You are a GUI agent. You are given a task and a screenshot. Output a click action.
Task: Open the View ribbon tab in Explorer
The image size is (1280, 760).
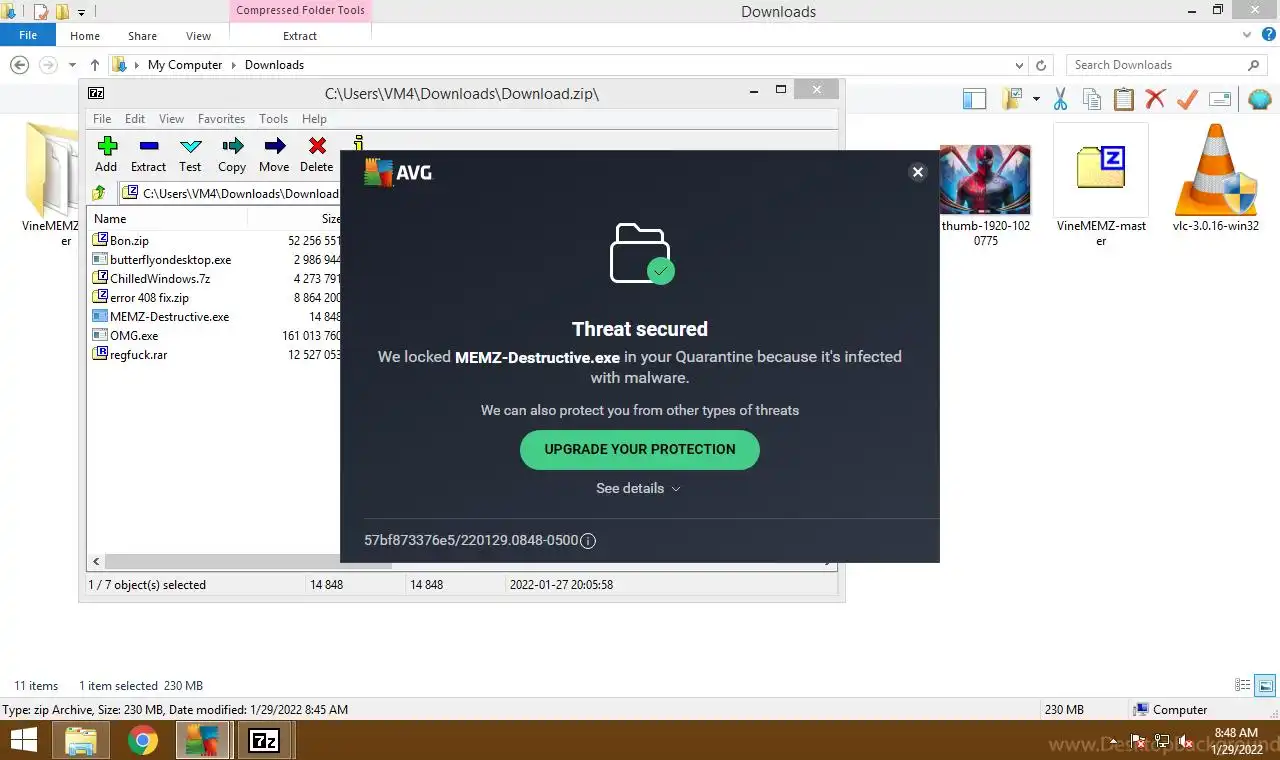[198, 36]
